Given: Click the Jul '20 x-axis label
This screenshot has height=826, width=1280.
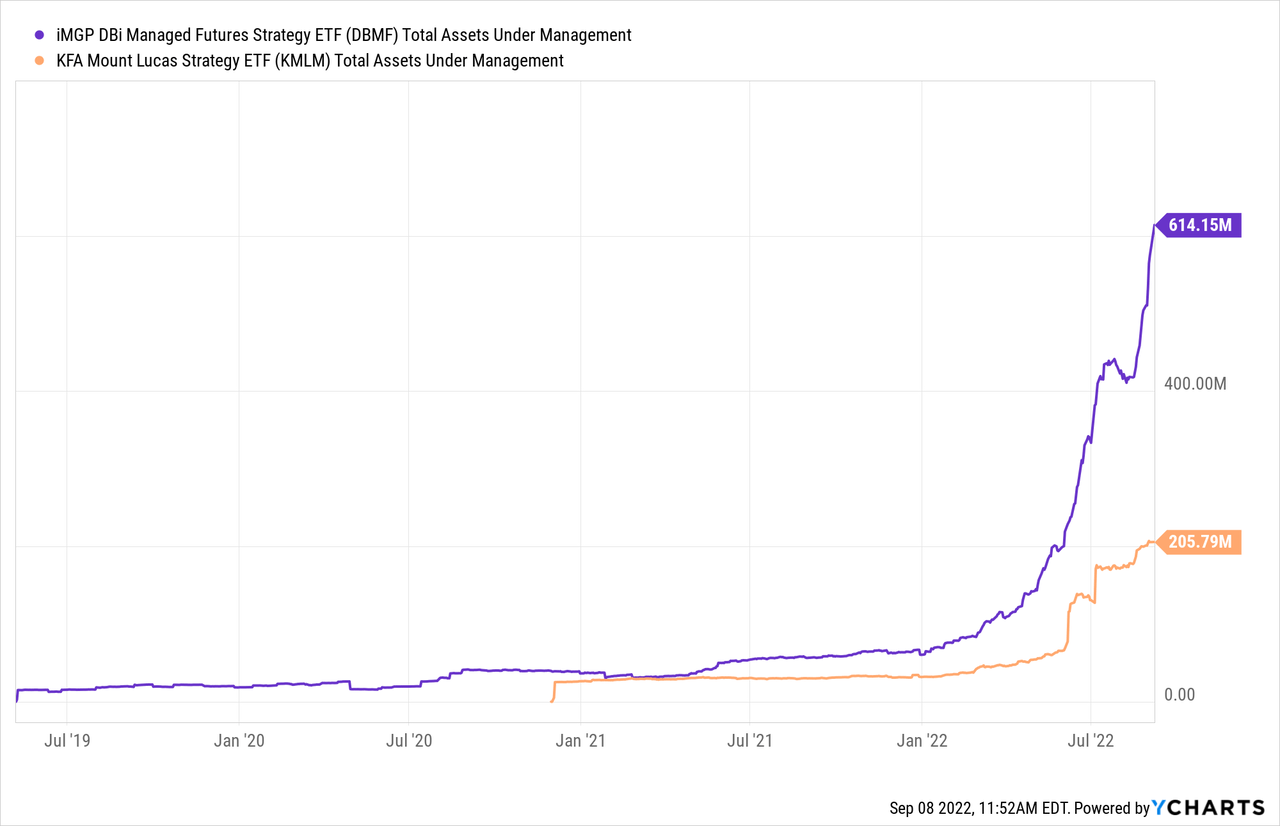Looking at the screenshot, I should coord(409,741).
